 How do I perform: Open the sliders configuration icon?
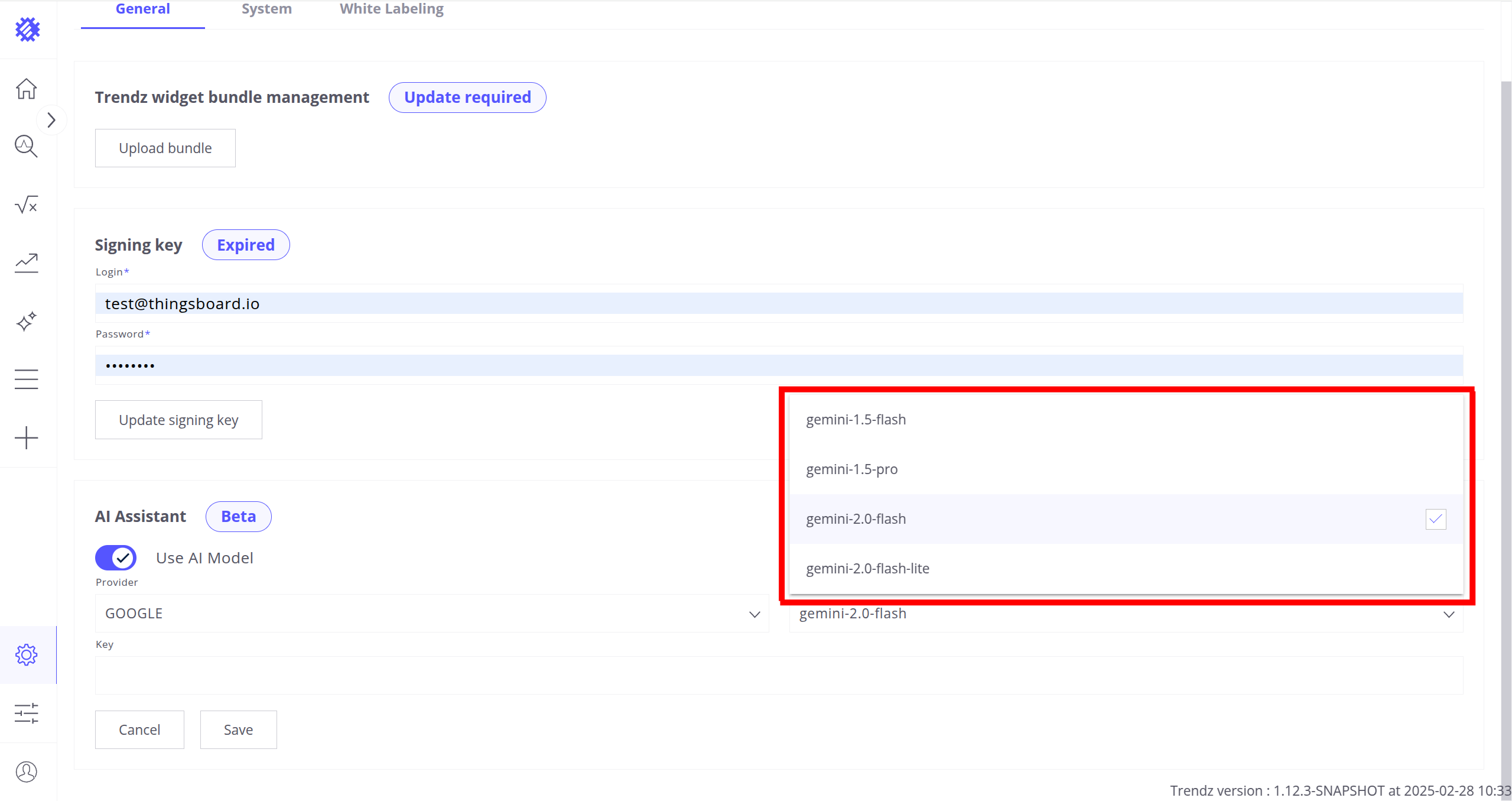click(x=26, y=713)
